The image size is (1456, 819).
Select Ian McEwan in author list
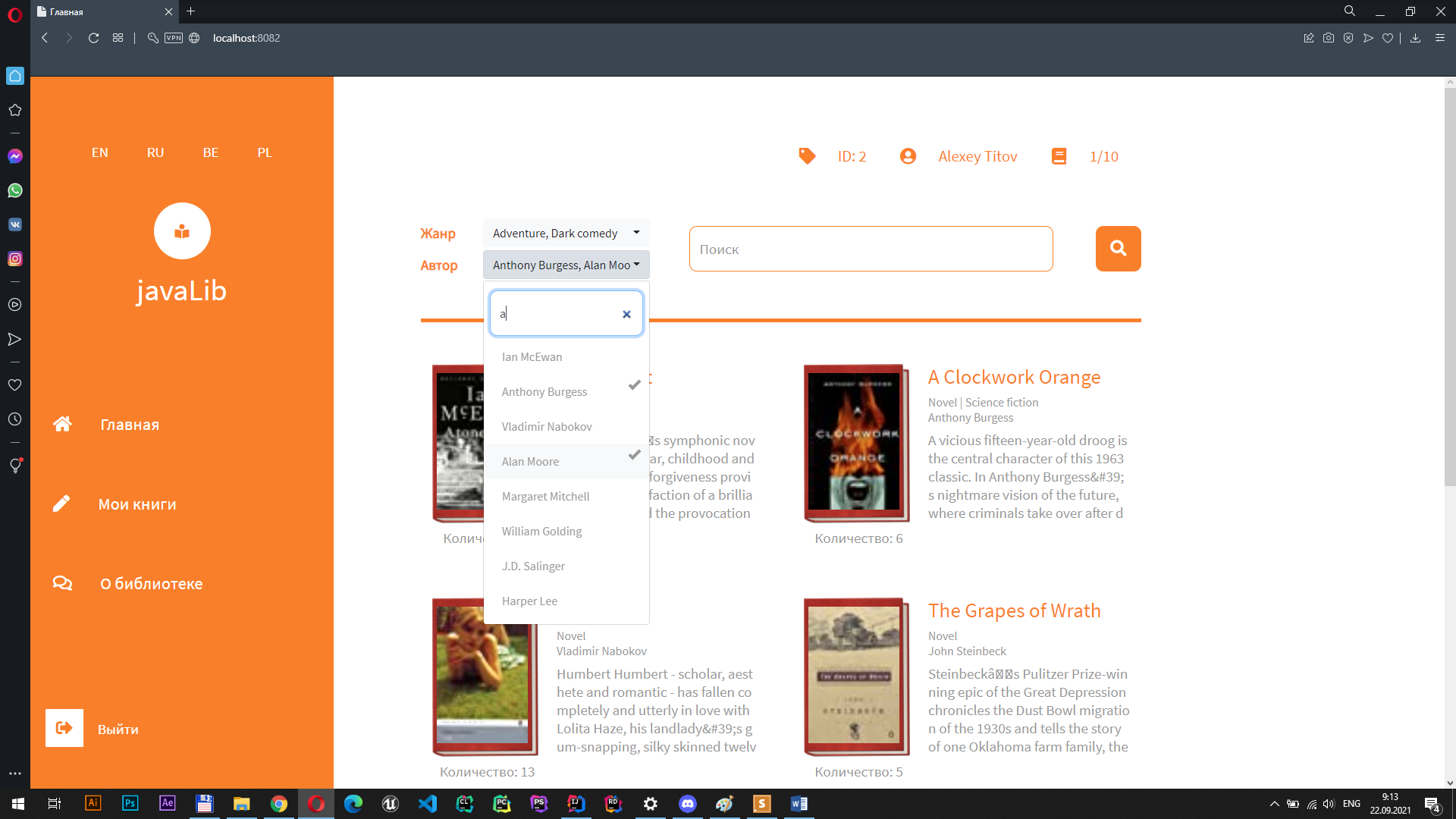566,356
